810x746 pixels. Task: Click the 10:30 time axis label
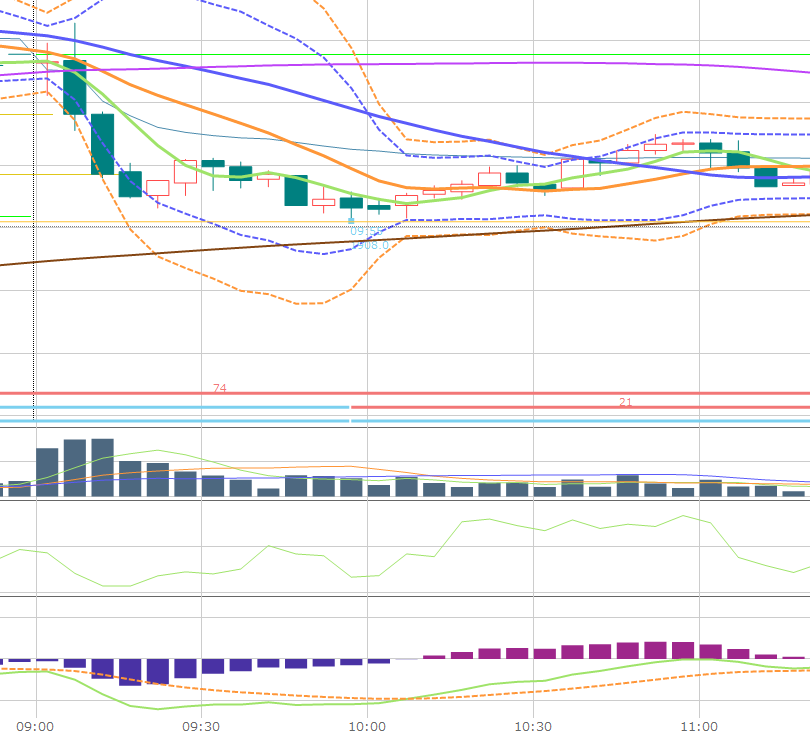coord(533,726)
